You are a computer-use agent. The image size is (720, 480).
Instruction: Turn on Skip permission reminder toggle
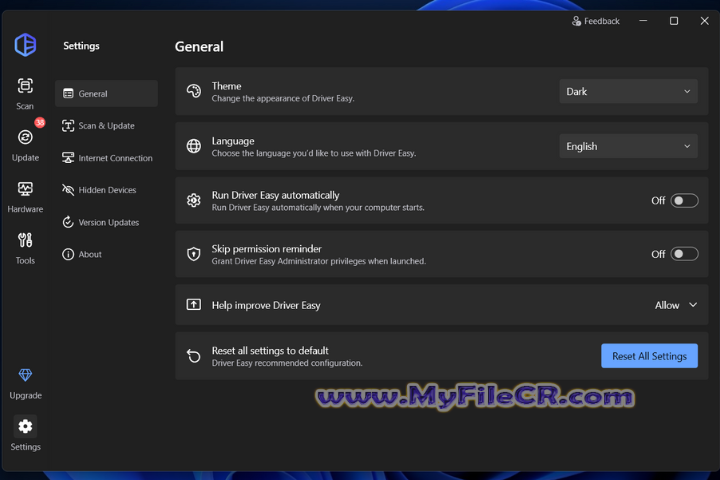point(684,254)
